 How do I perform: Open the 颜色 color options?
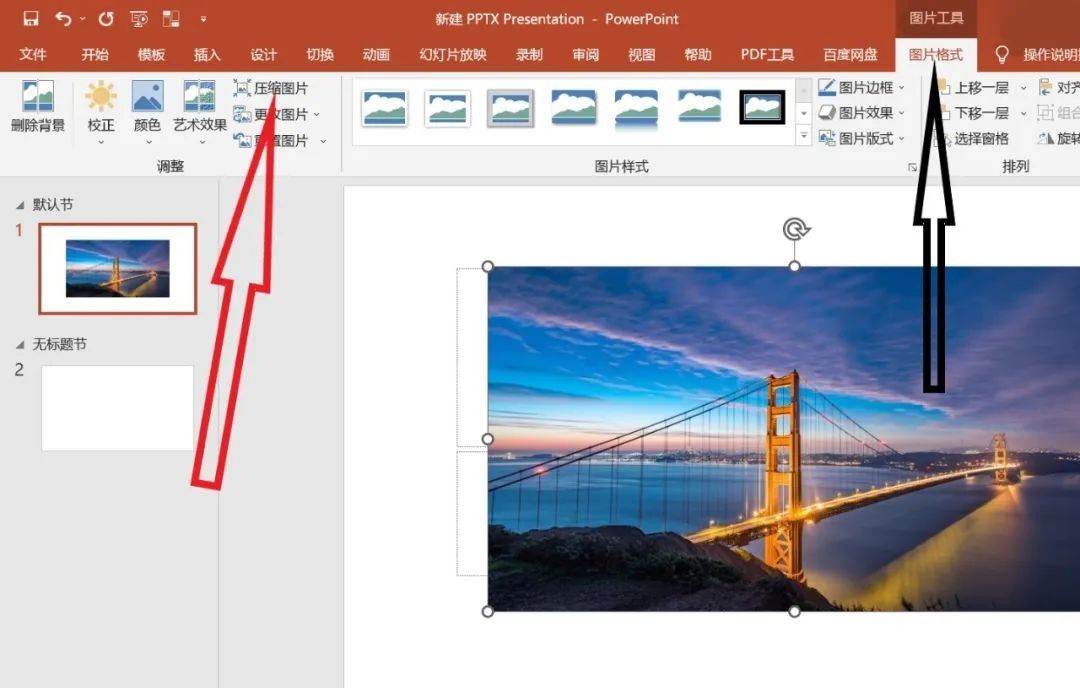[x=147, y=112]
